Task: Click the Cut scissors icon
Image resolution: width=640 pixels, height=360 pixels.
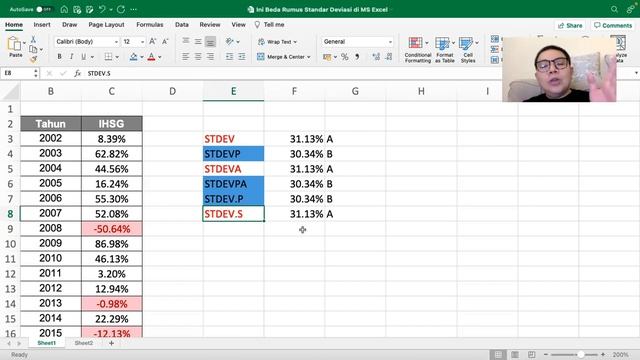Action: click(33, 40)
